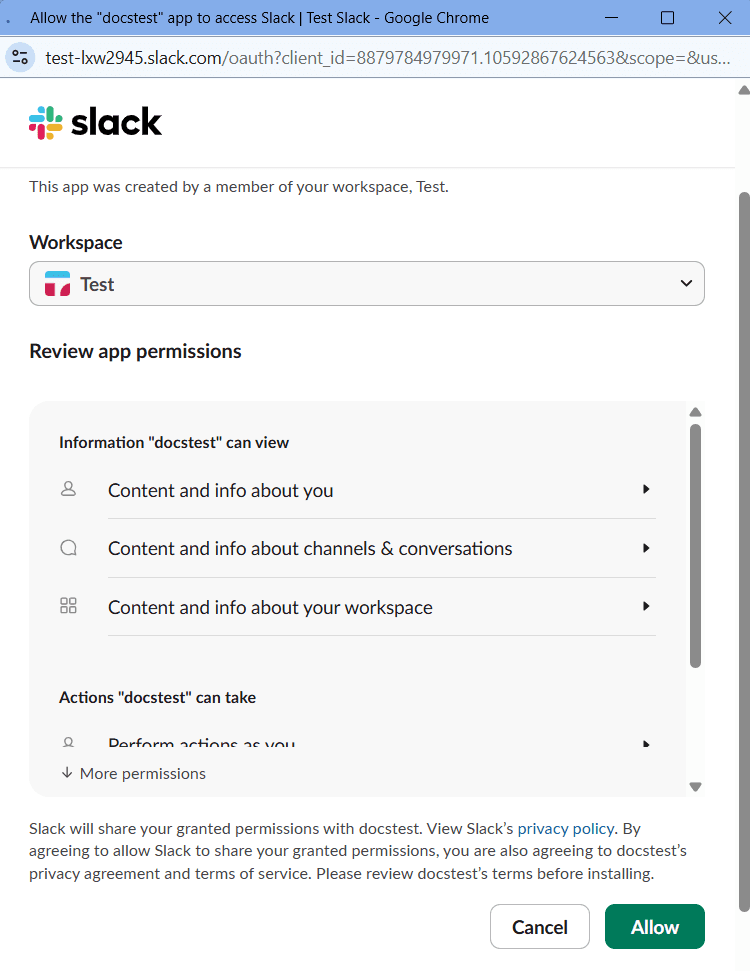This screenshot has height=971, width=750.
Task: Click the speech bubble icon for channels & conversations
Action: click(68, 547)
